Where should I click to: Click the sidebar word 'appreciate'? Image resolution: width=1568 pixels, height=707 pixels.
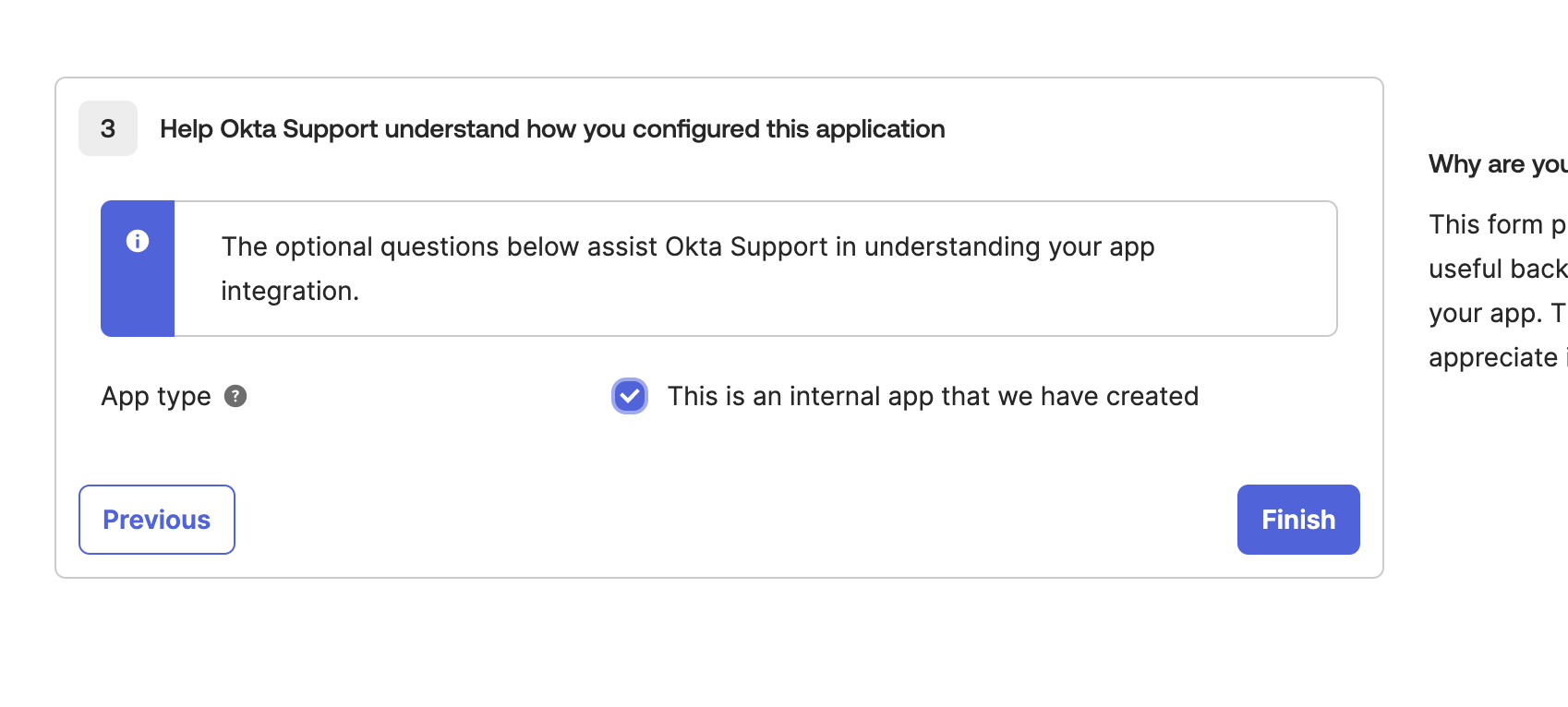click(x=1493, y=358)
